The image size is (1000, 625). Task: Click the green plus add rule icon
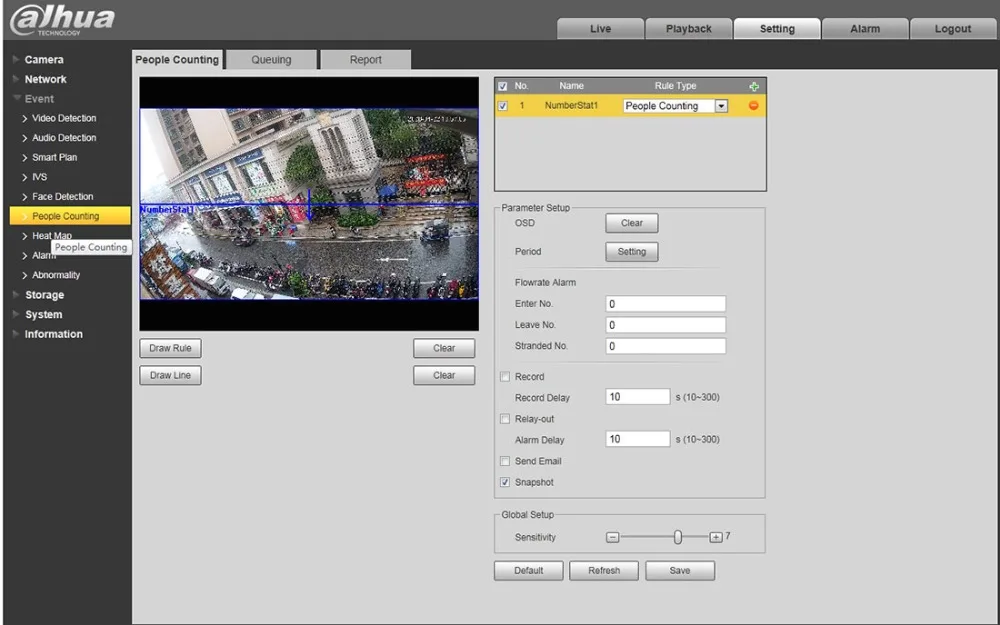pyautogui.click(x=754, y=87)
